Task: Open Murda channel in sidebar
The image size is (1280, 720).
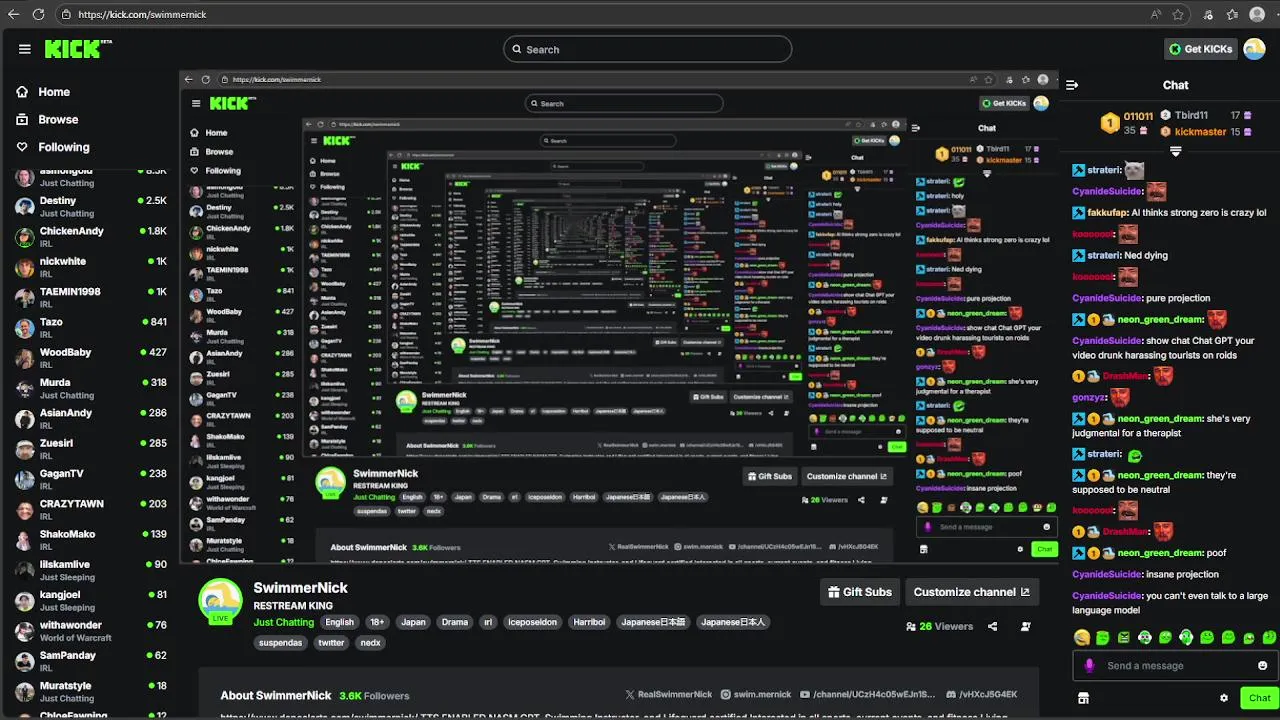Action: coord(90,388)
